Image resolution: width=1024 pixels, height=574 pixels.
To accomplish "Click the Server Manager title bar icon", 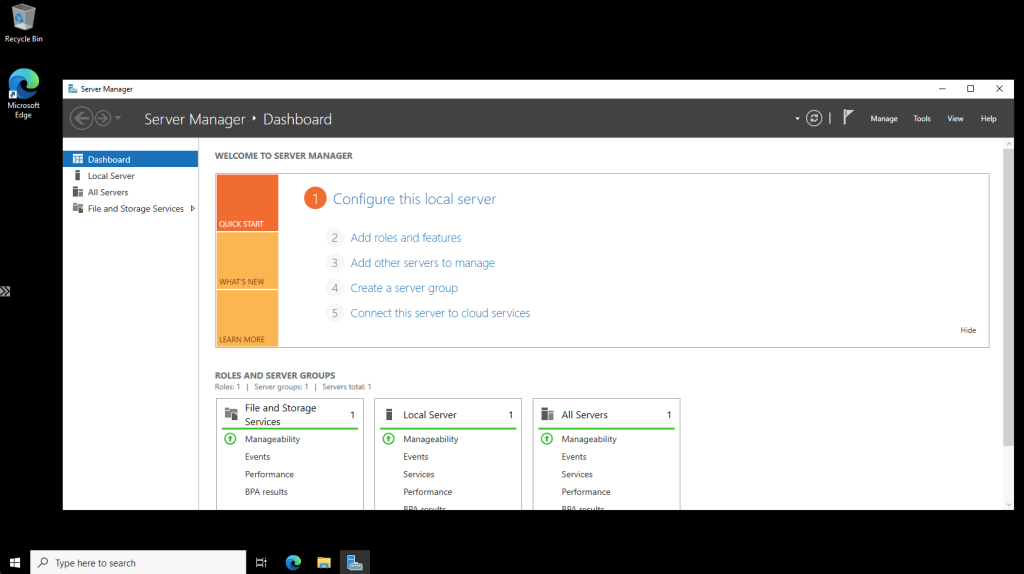I will [72, 89].
